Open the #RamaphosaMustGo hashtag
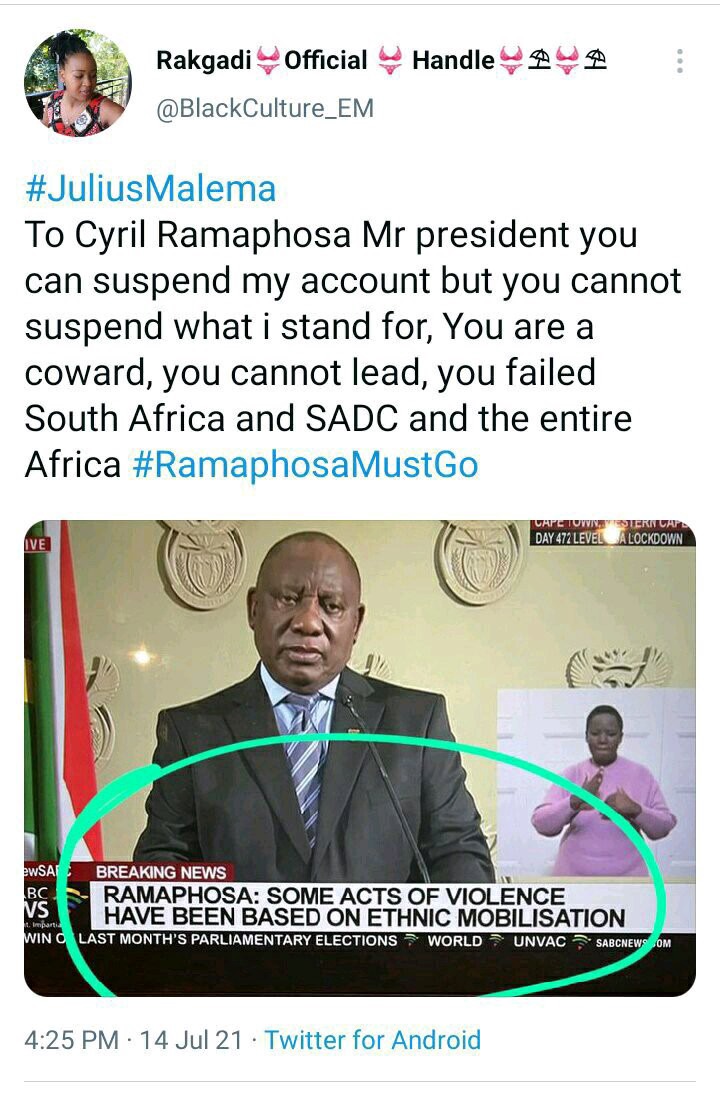The width and height of the screenshot is (720, 1113). point(305,465)
